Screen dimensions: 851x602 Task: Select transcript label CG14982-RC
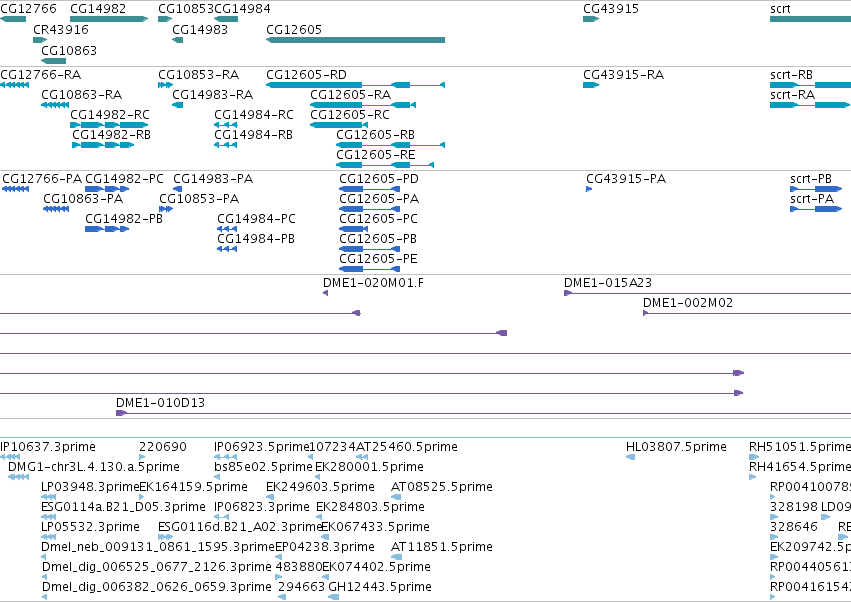(110, 115)
